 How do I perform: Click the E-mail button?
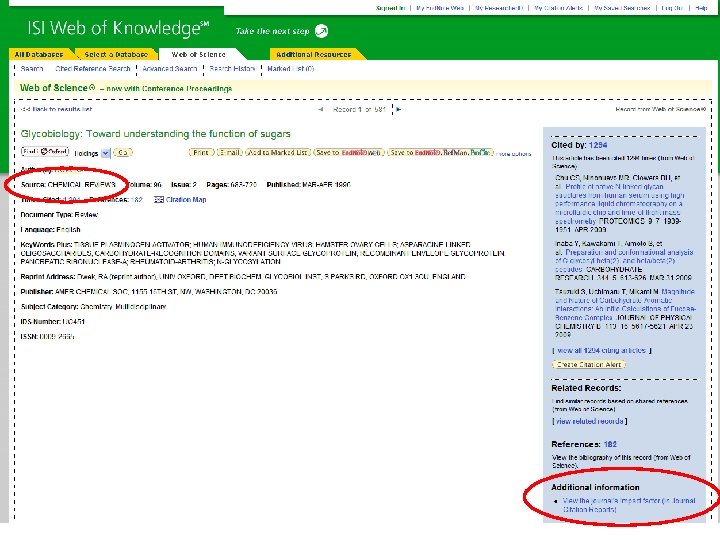click(x=230, y=152)
